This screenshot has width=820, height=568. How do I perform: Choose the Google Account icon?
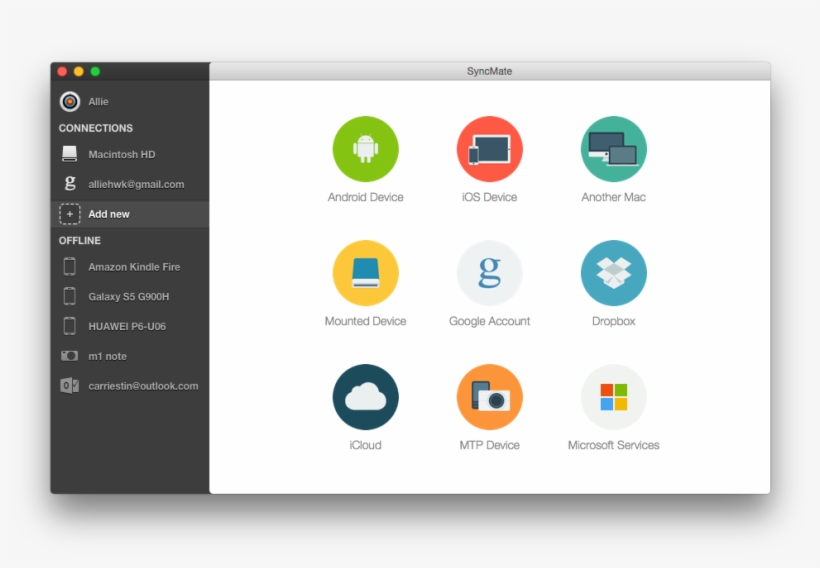[x=489, y=273]
